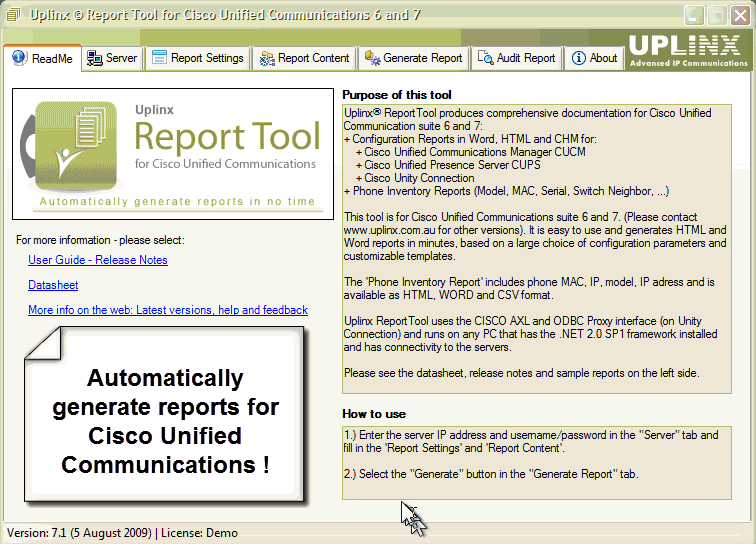The width and height of the screenshot is (756, 544).
Task: Click the Generate Report gear icon
Action: point(372,58)
